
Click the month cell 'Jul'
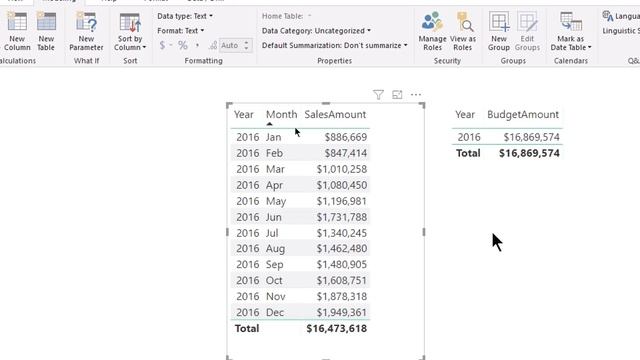[272, 233]
